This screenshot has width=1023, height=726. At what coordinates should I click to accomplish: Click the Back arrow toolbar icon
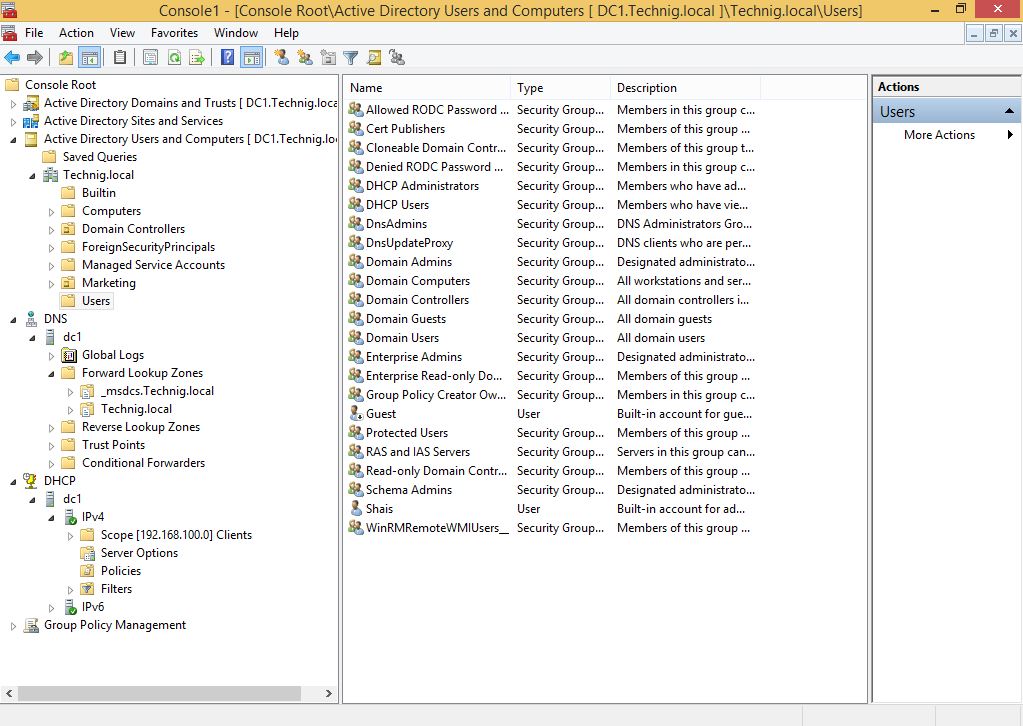(12, 57)
